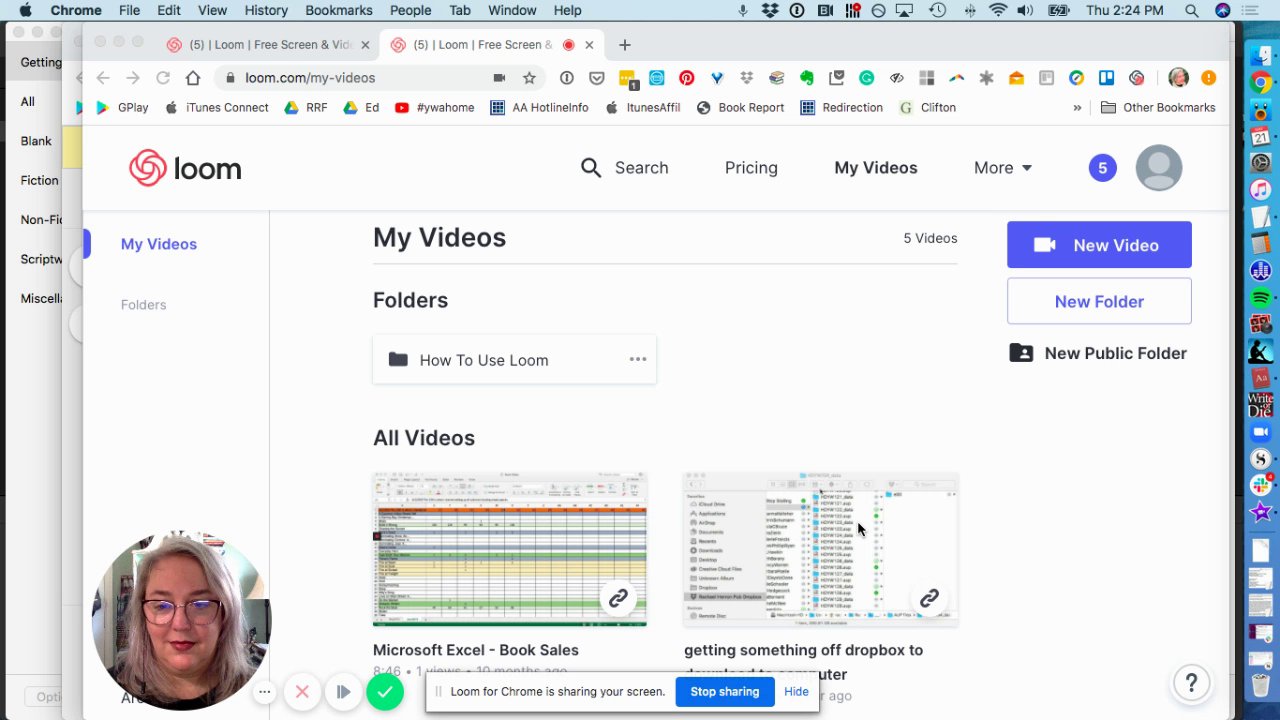Open the Chrome profile picture menu
The width and height of the screenshot is (1280, 720).
pyautogui.click(x=1178, y=78)
